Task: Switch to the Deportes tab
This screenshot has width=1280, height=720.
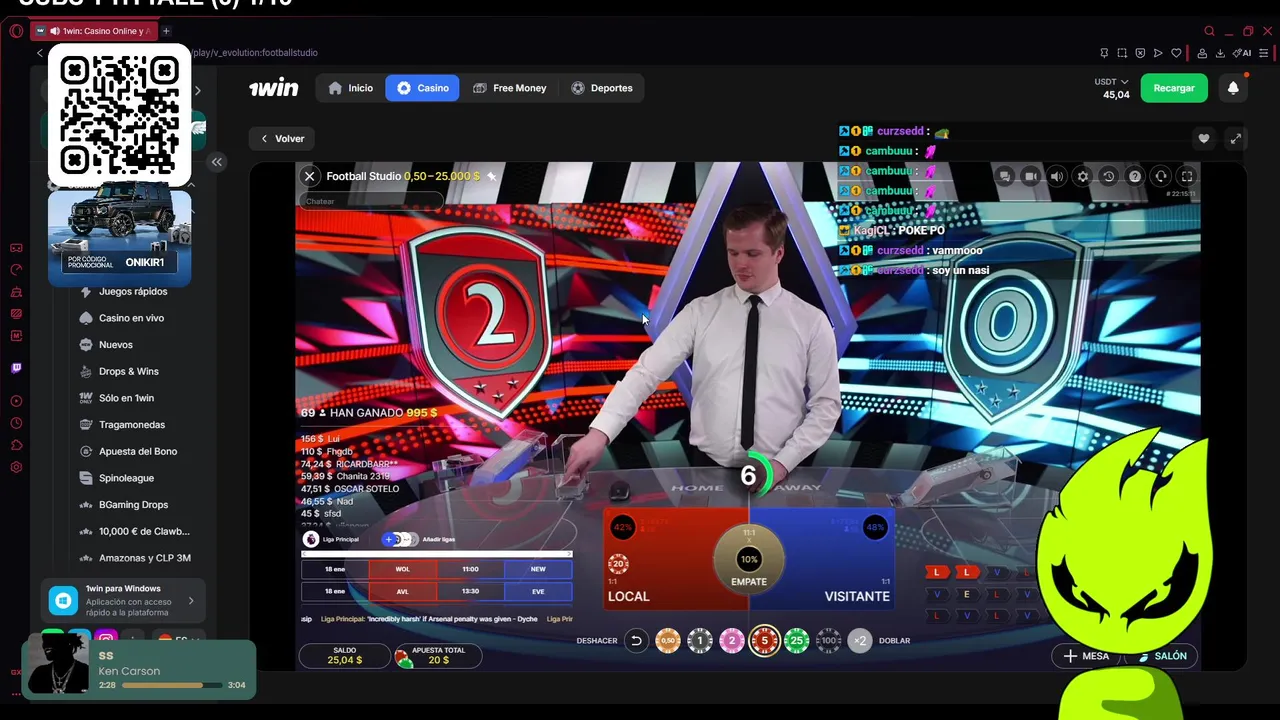Action: [601, 88]
